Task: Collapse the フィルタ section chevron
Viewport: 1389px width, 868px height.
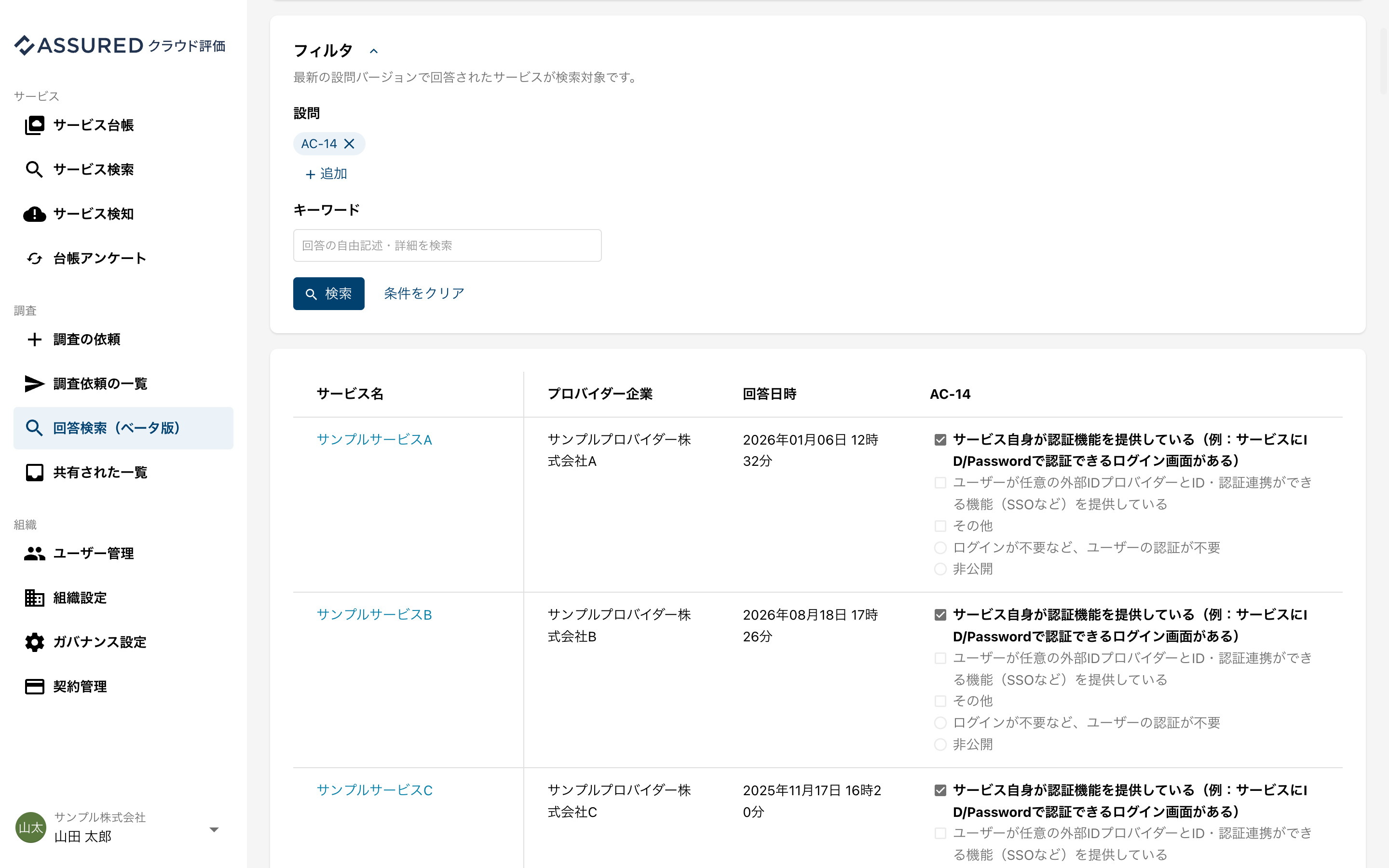Action: (x=374, y=51)
